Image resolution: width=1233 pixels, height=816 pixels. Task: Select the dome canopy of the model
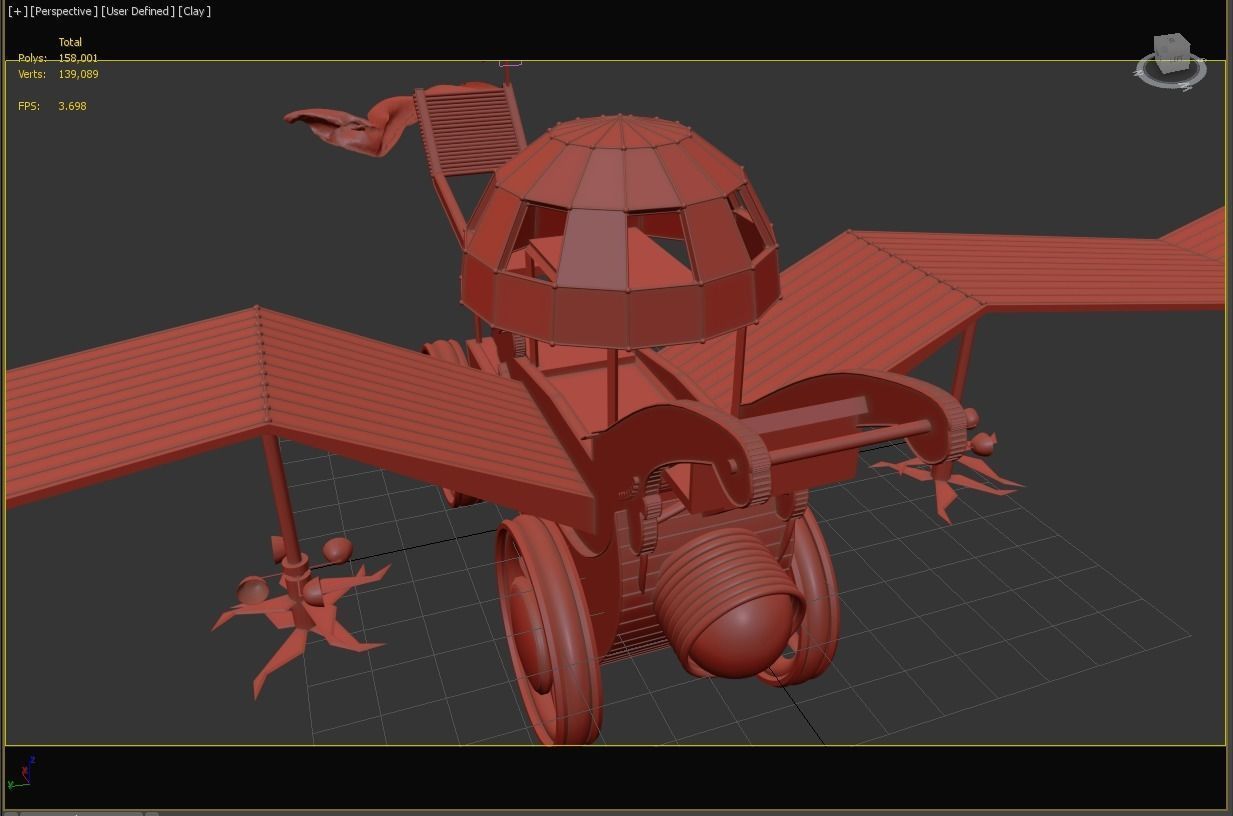(620, 230)
